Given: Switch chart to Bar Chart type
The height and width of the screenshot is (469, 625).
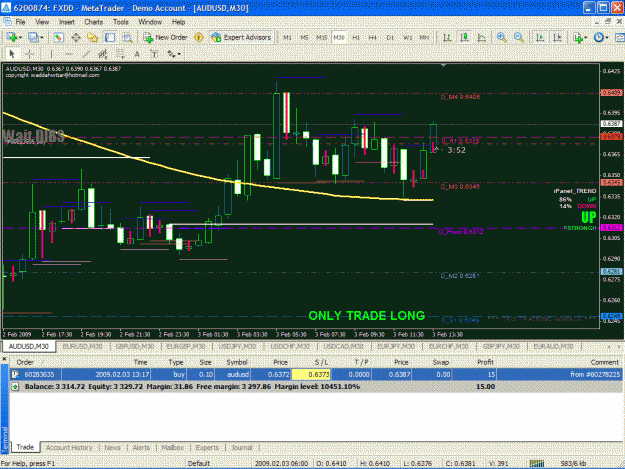Looking at the screenshot, I should pos(447,37).
